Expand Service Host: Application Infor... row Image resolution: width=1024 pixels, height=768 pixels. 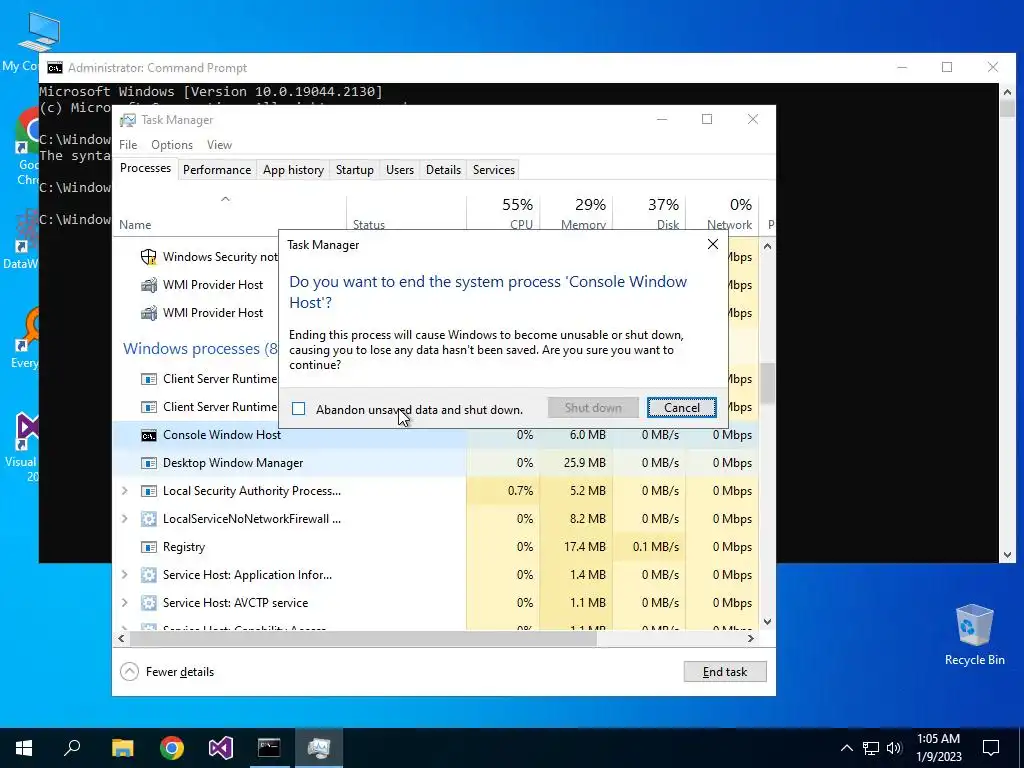click(x=125, y=575)
